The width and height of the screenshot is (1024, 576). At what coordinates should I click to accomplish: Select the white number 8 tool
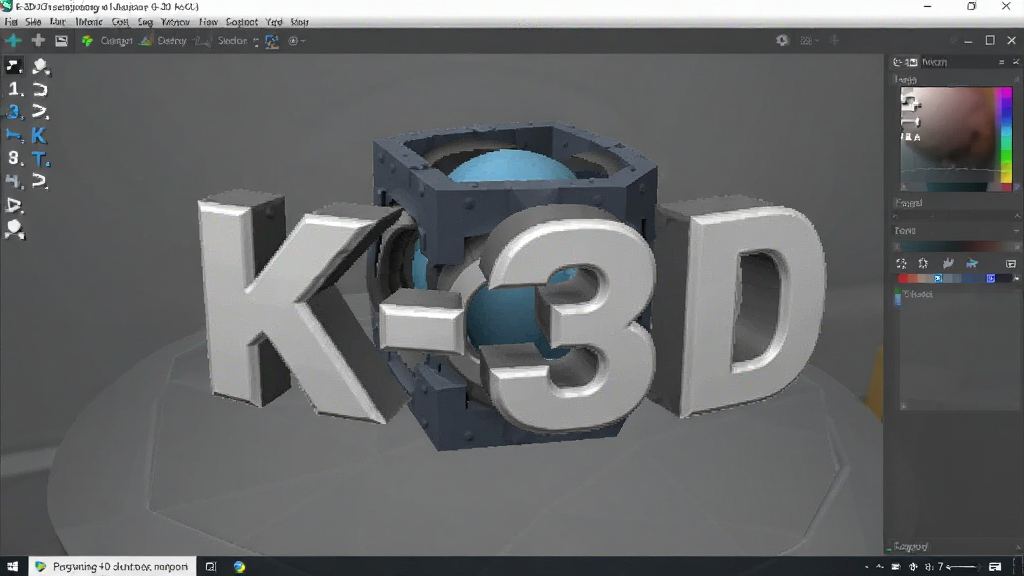click(x=14, y=158)
